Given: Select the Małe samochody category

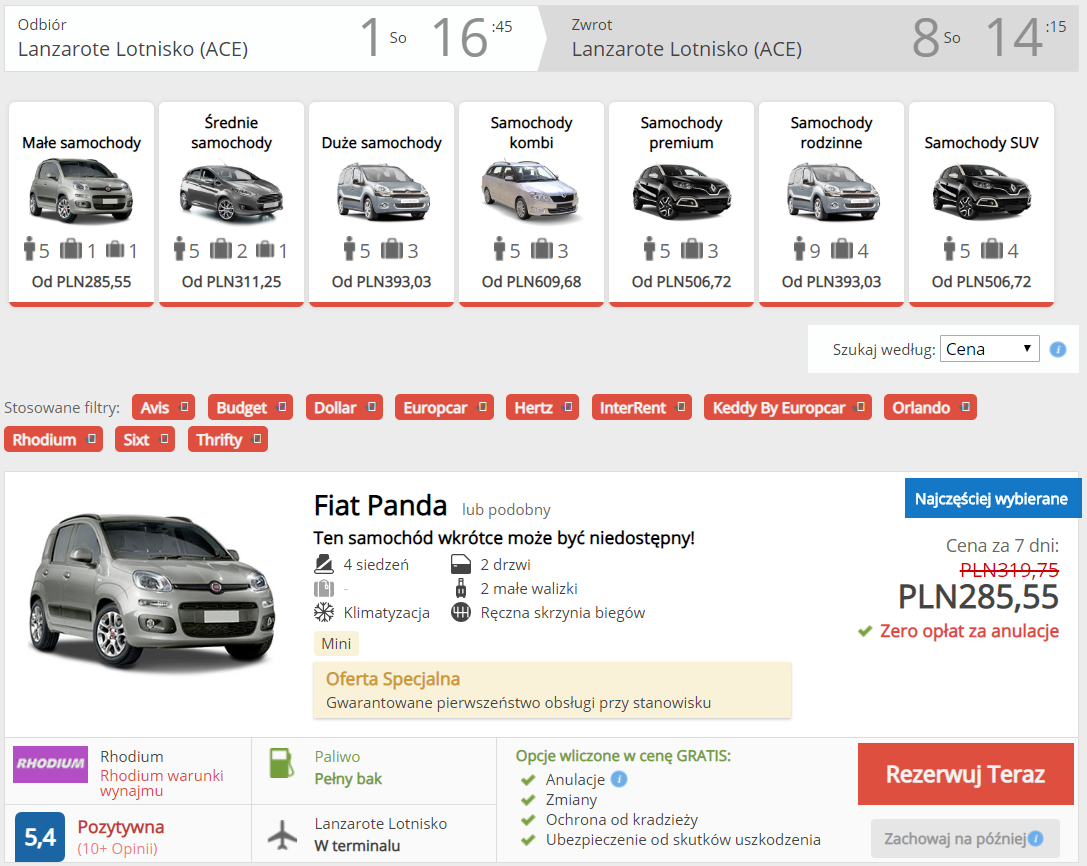Looking at the screenshot, I should [x=81, y=204].
